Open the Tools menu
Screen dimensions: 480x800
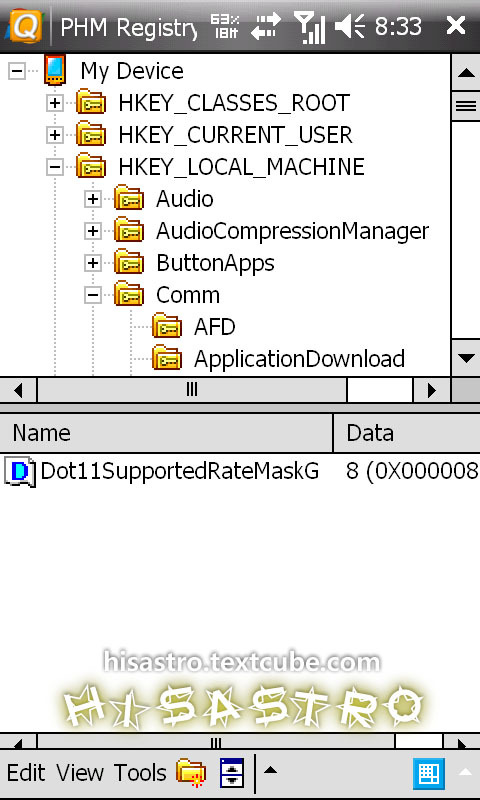[140, 773]
